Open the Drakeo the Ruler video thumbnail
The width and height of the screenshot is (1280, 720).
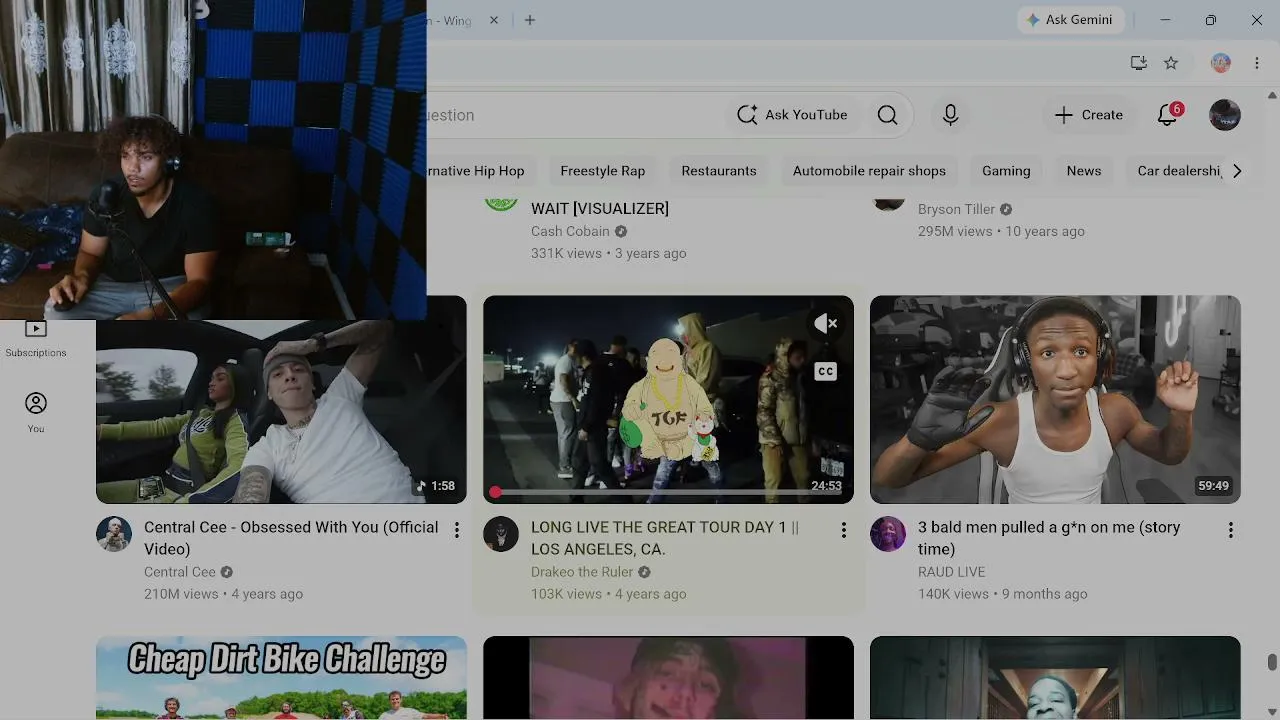click(668, 399)
